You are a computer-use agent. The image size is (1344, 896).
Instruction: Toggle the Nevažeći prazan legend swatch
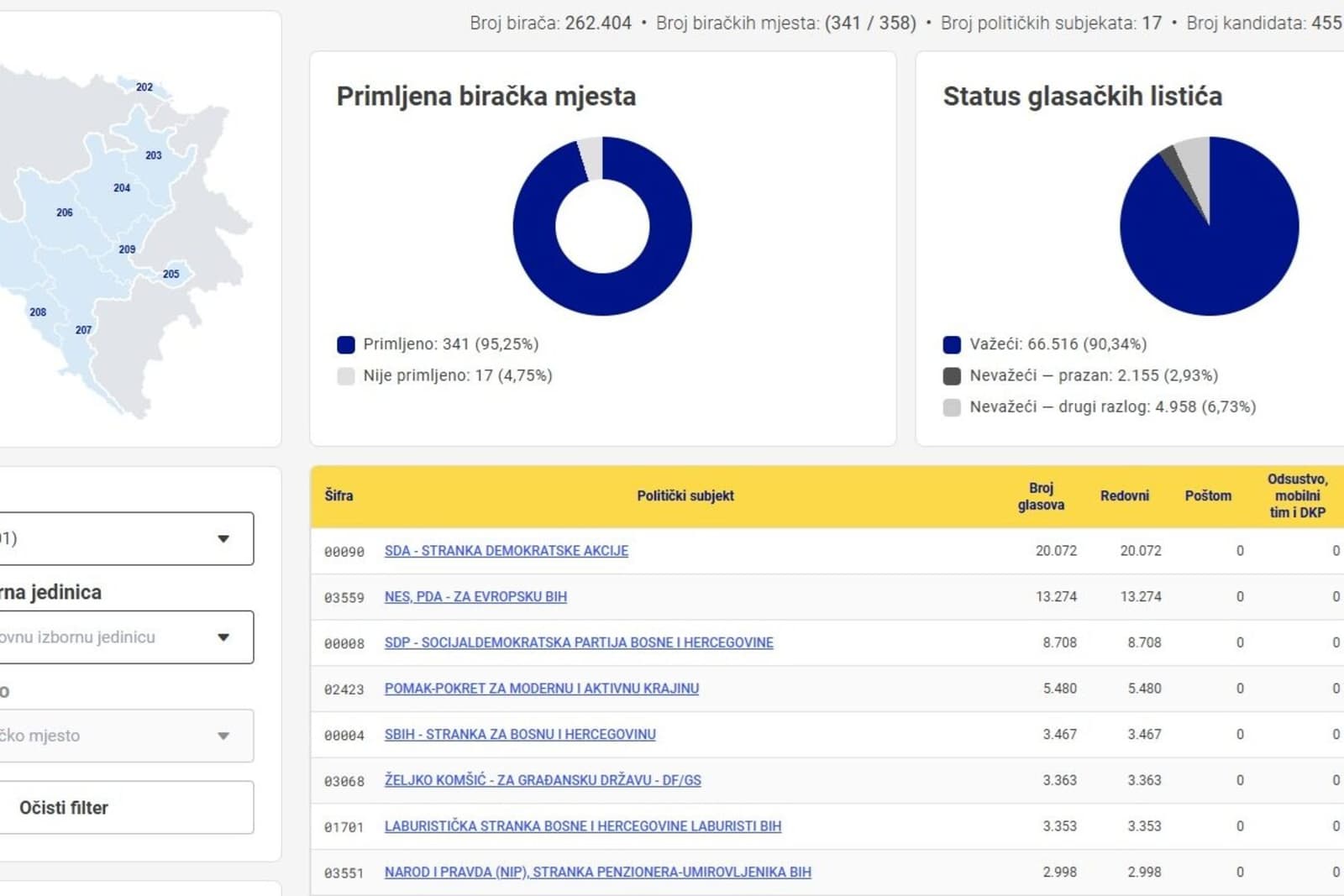pyautogui.click(x=952, y=375)
